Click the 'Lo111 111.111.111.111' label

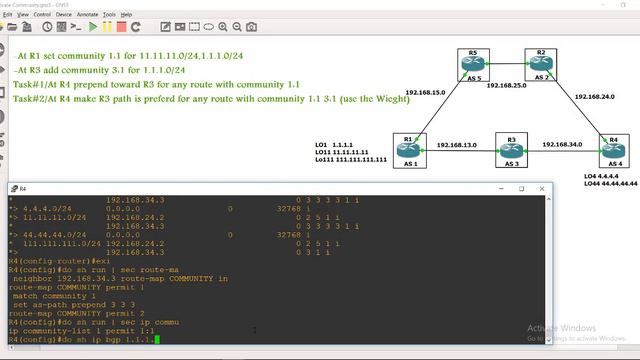pyautogui.click(x=351, y=160)
